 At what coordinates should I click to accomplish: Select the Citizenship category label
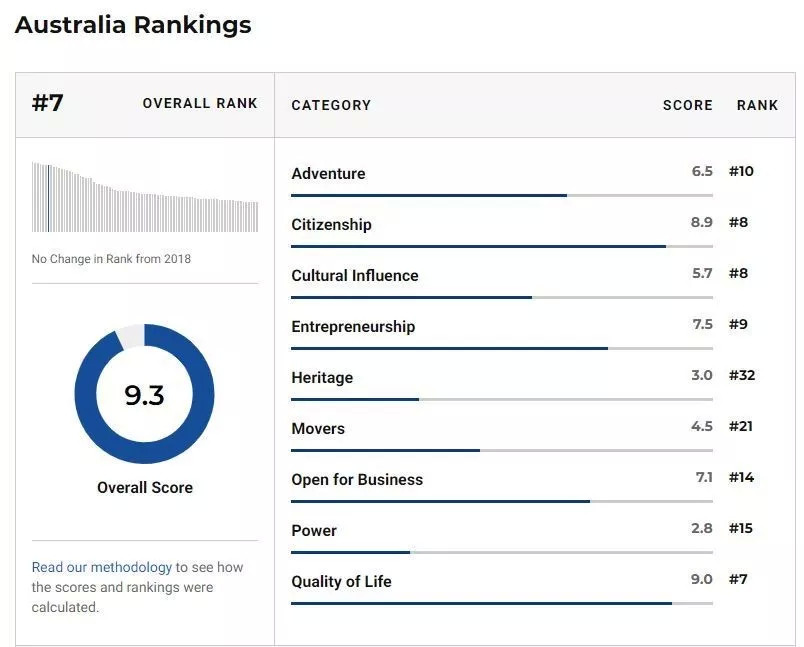click(x=331, y=225)
